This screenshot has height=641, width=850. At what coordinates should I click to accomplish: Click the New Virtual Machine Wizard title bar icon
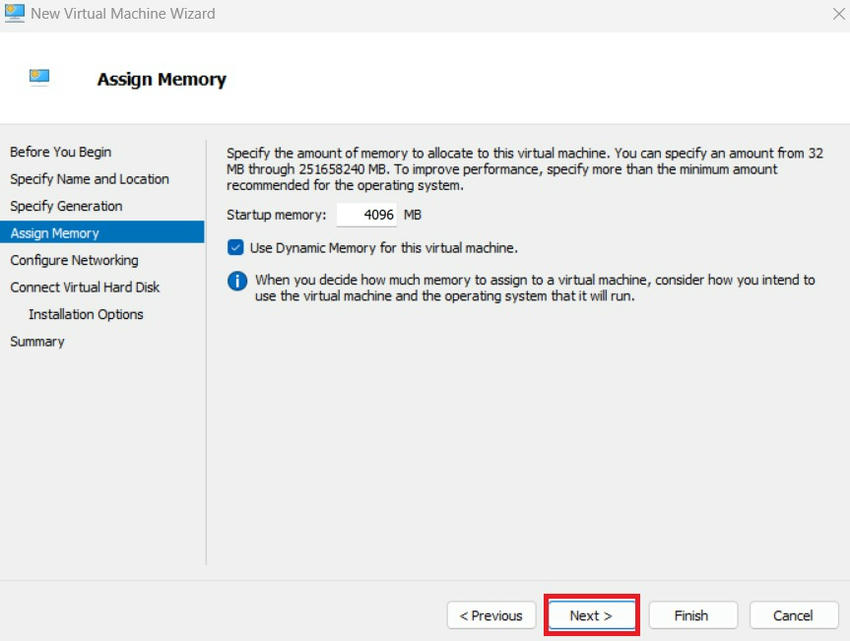13,13
